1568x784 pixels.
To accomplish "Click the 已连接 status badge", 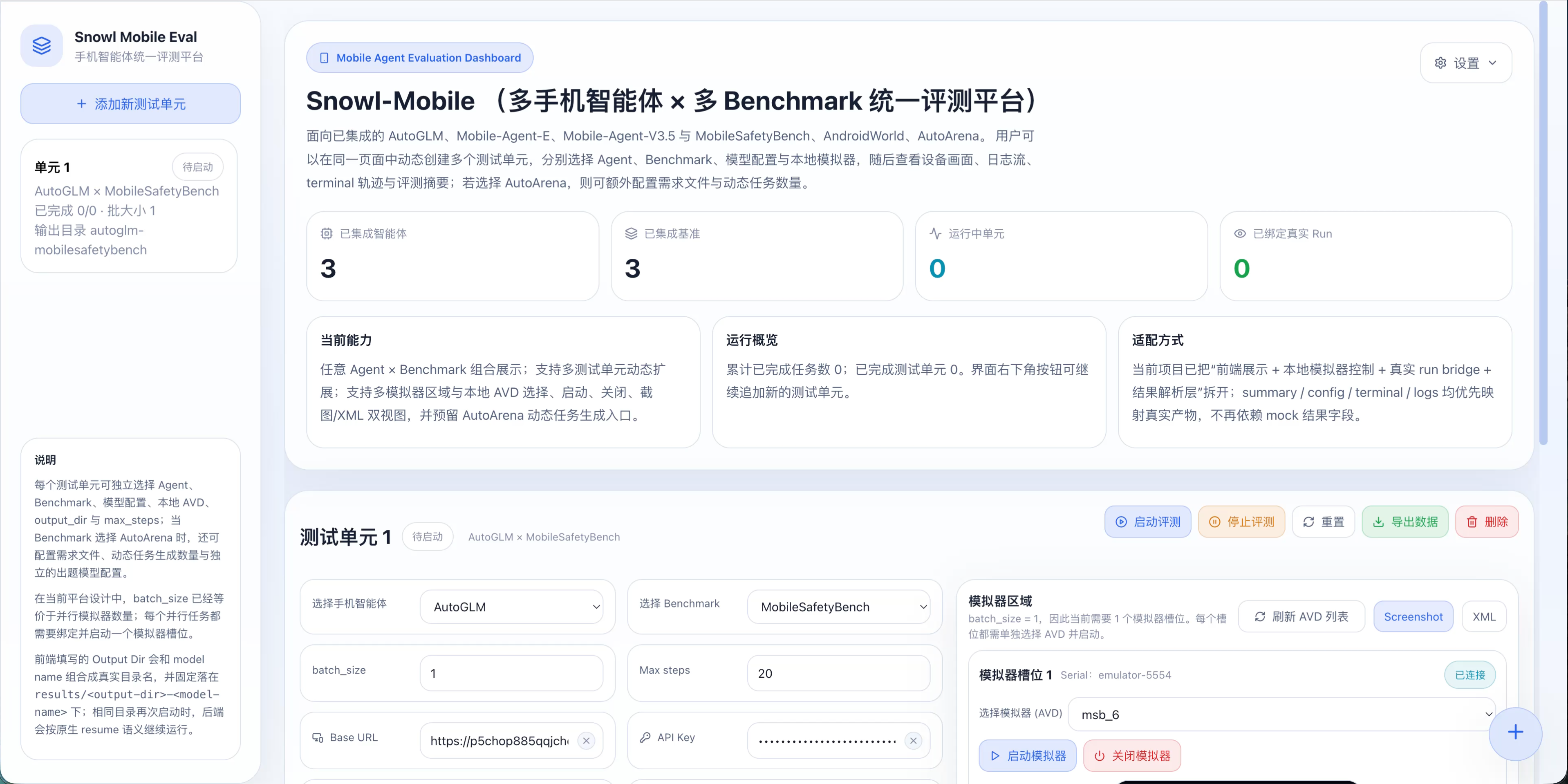I will (1469, 674).
